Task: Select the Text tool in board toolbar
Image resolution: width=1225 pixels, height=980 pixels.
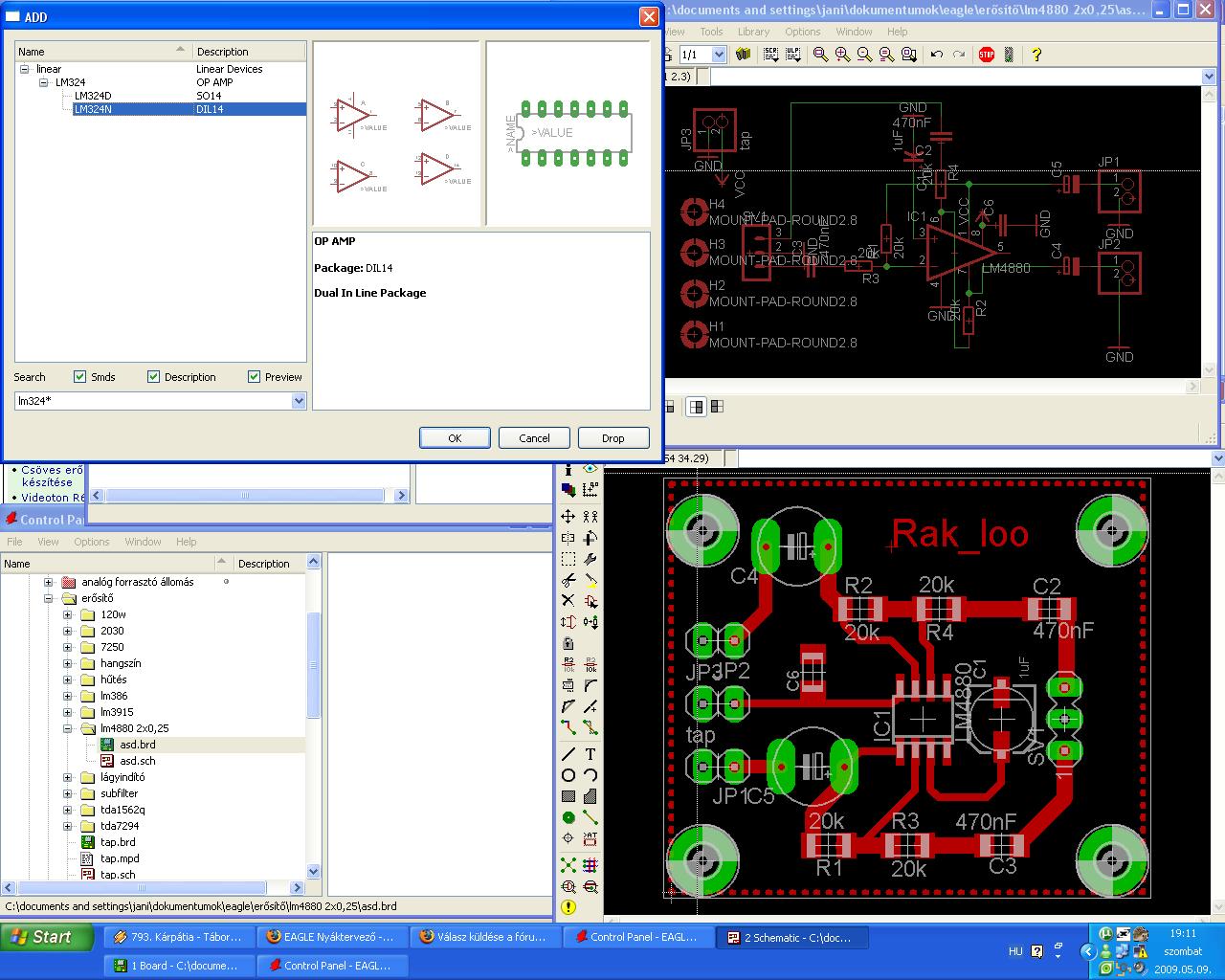Action: click(x=590, y=754)
